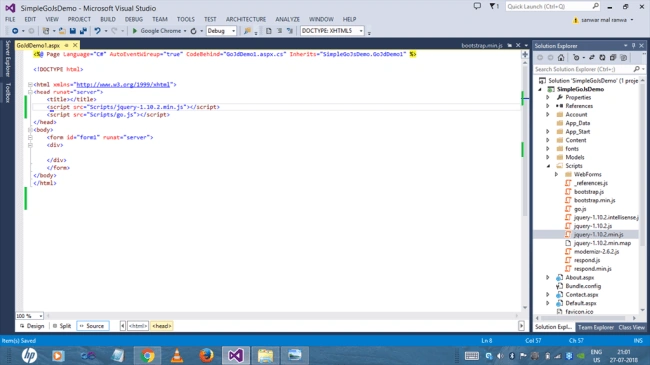
Task: Click the Undo arrow icon
Action: [x=97, y=31]
